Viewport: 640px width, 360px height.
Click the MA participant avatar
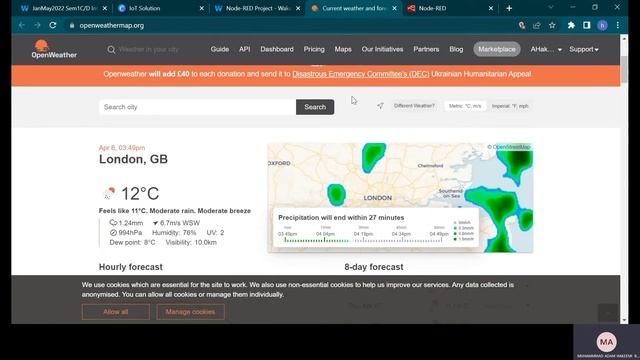[606, 342]
